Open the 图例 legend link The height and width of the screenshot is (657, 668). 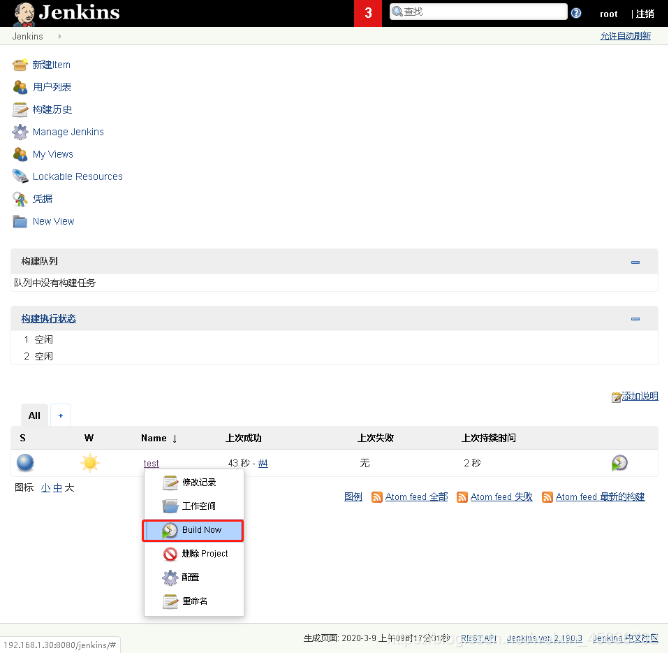tap(353, 497)
